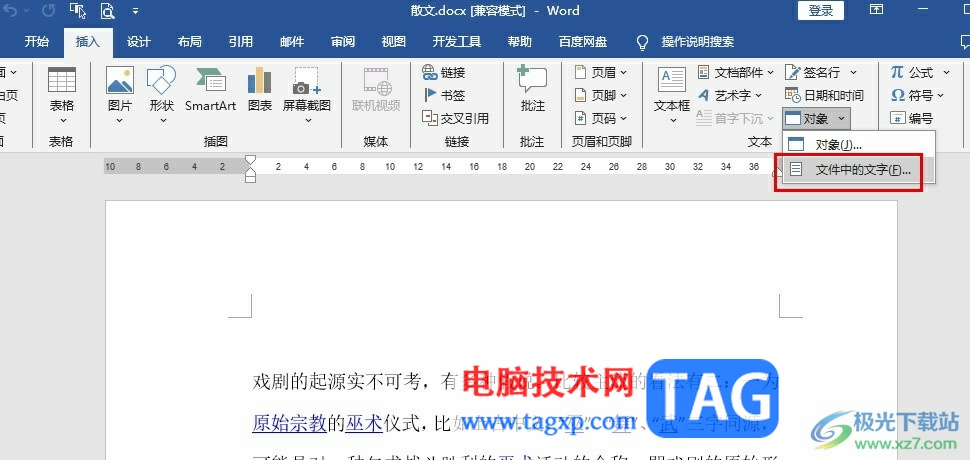Click the touch/mouse mode icon
Image resolution: width=970 pixels, height=460 pixels.
[x=78, y=11]
